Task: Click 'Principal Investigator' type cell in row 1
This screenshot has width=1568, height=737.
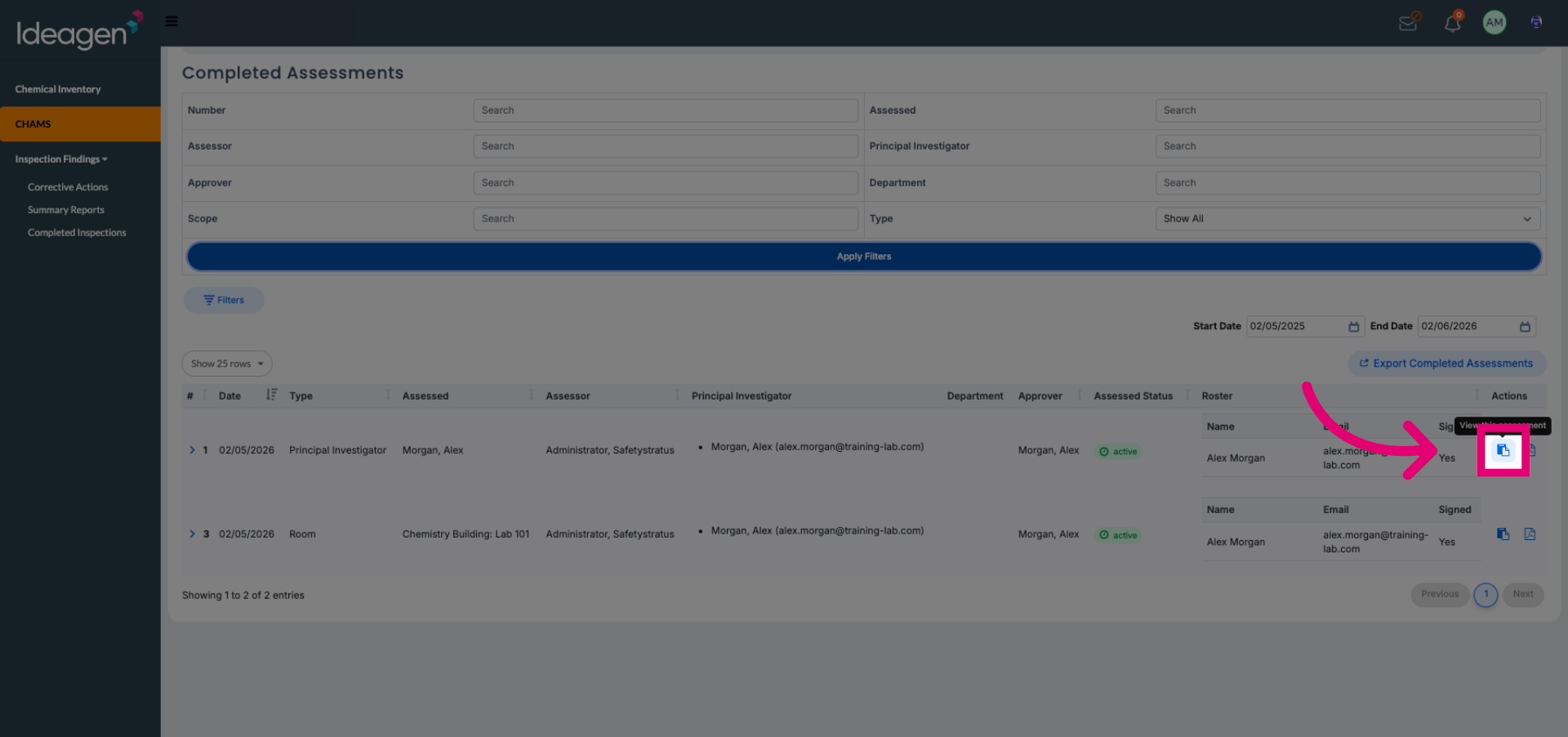Action: tap(337, 450)
